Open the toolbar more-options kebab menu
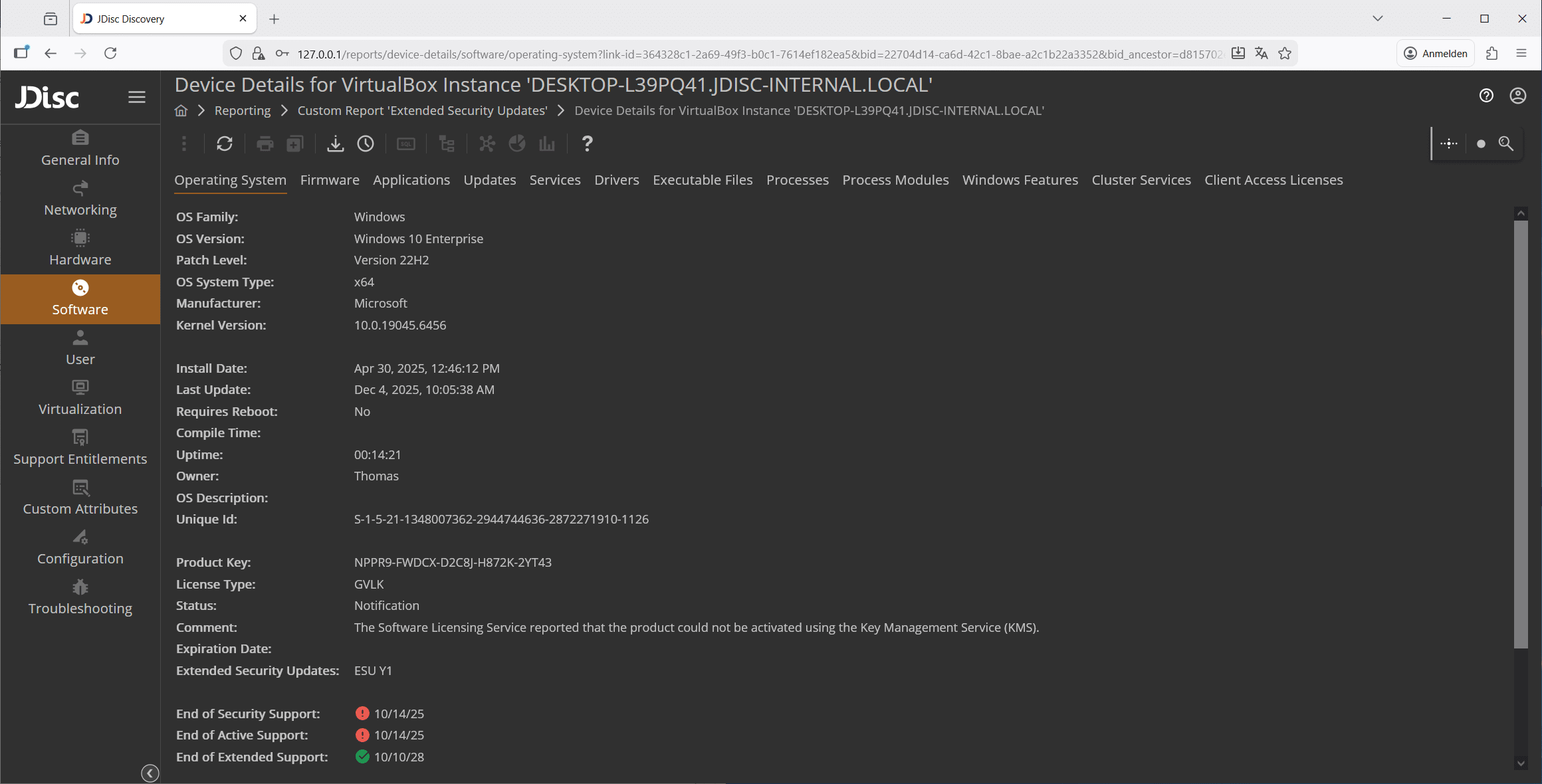Image resolution: width=1542 pixels, height=784 pixels. (x=184, y=144)
